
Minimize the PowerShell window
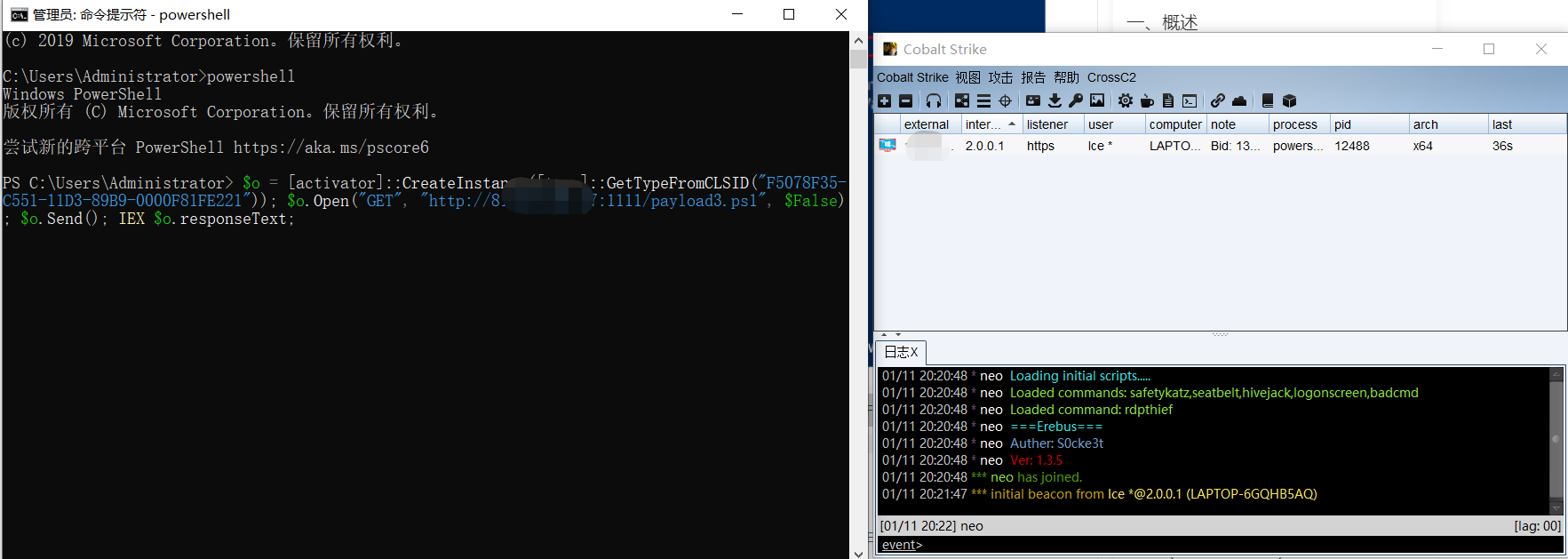736,14
